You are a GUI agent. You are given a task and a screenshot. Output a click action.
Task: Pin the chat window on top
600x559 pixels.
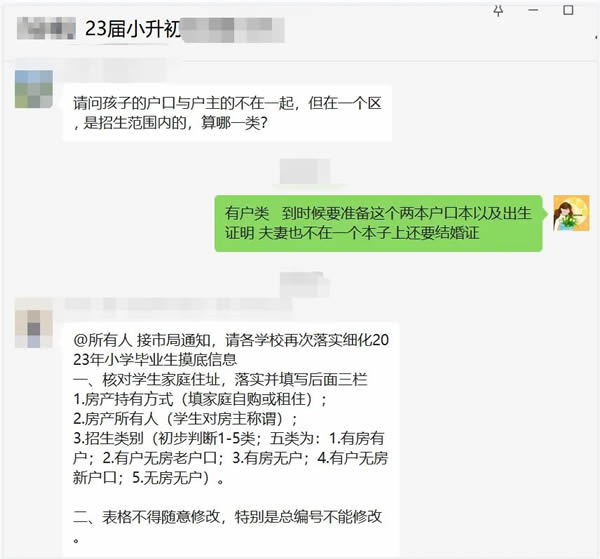pos(498,11)
